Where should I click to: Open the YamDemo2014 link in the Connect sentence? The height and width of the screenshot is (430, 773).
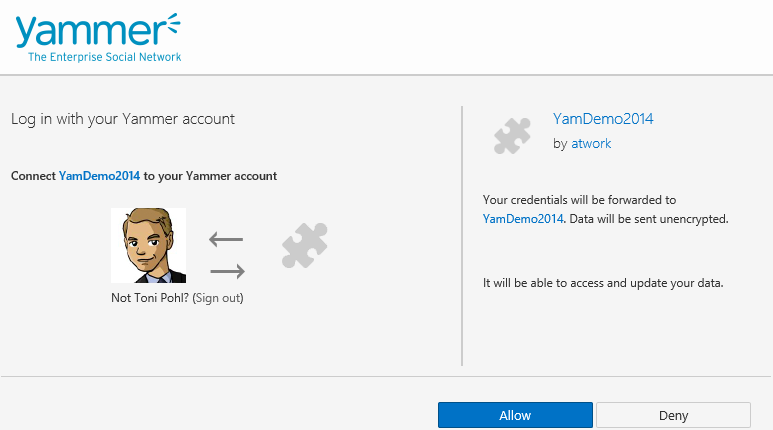[x=99, y=176]
